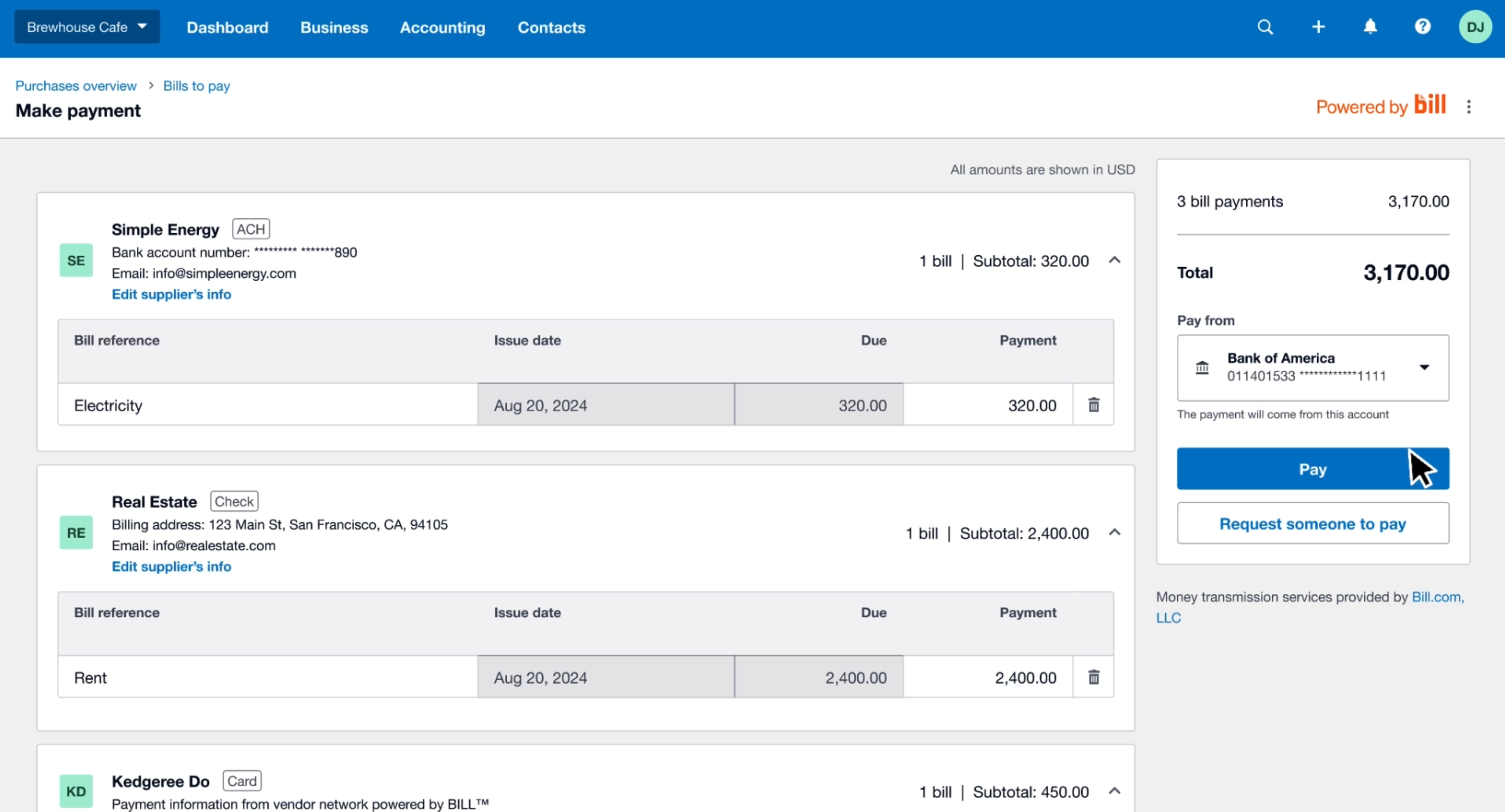Click the Total 3,170.00 amount
Screen dimensions: 1505x812
click(1406, 273)
